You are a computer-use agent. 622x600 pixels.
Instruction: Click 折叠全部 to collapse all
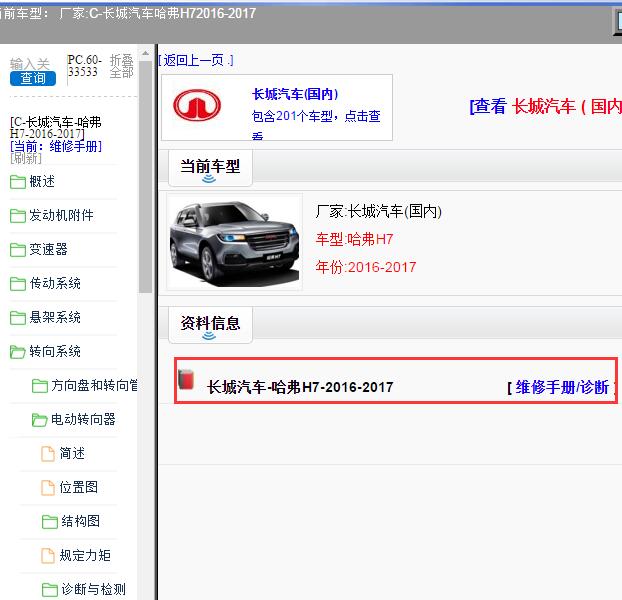[x=121, y=66]
